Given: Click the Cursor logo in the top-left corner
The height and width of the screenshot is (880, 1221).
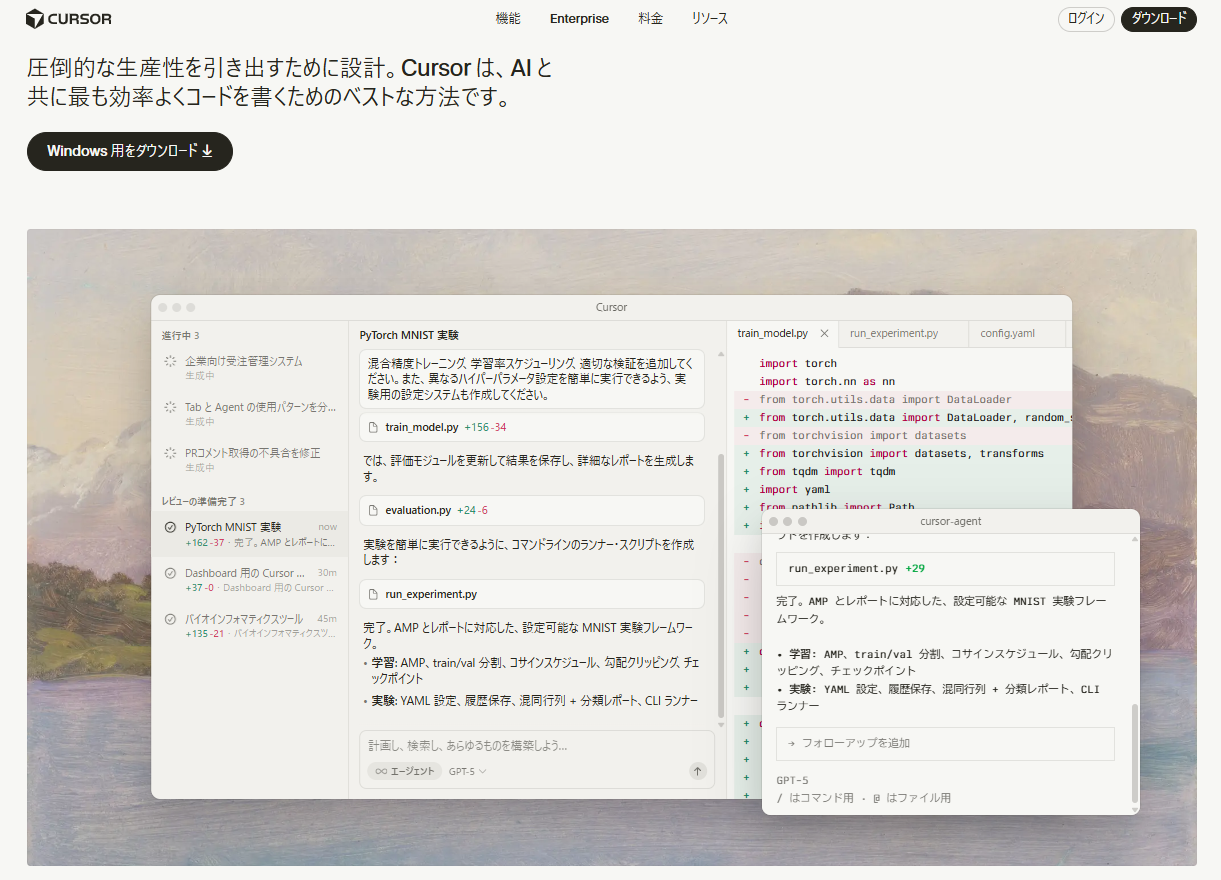Looking at the screenshot, I should [67, 18].
